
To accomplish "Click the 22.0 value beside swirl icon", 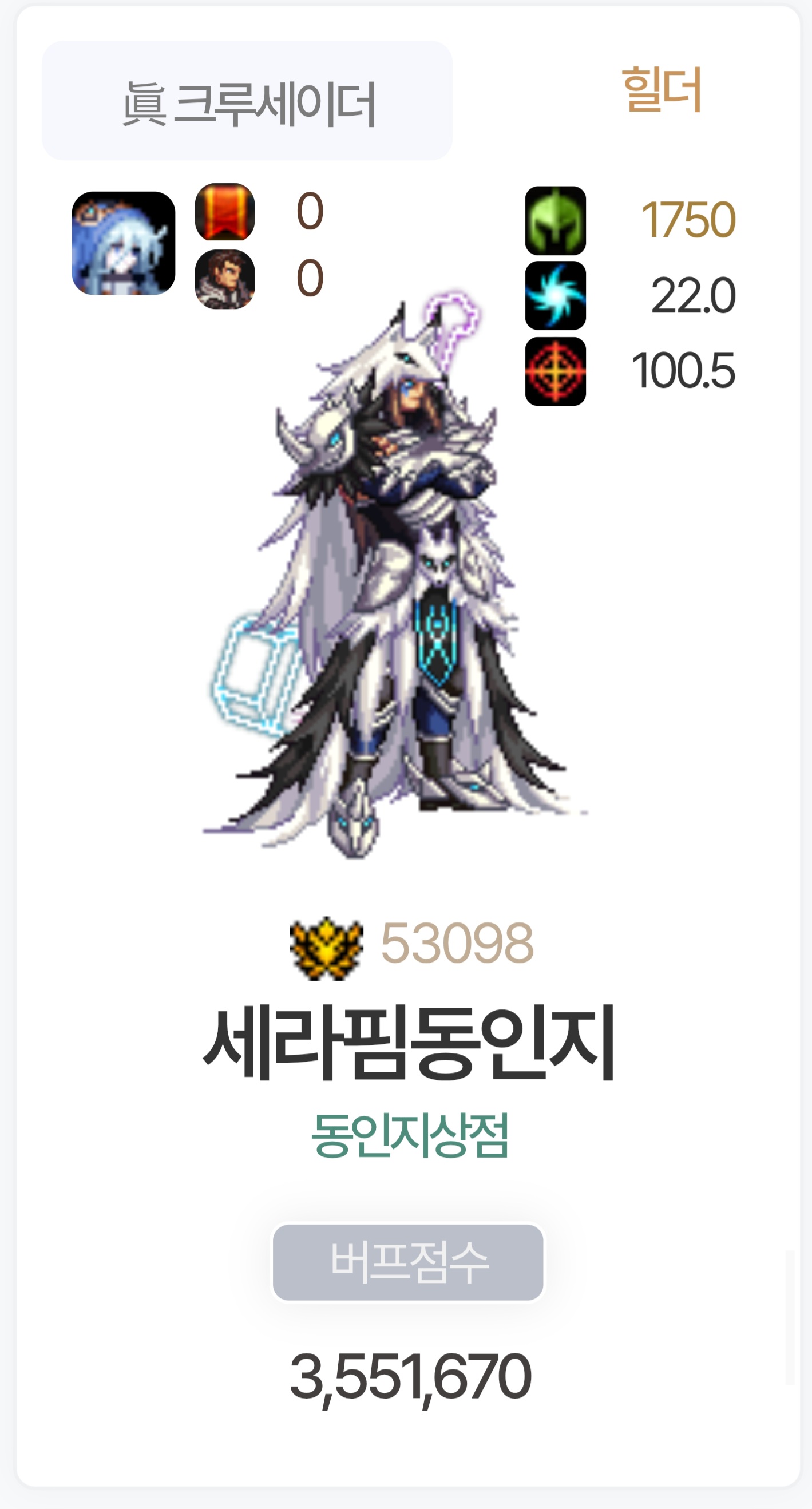I will 693,295.
